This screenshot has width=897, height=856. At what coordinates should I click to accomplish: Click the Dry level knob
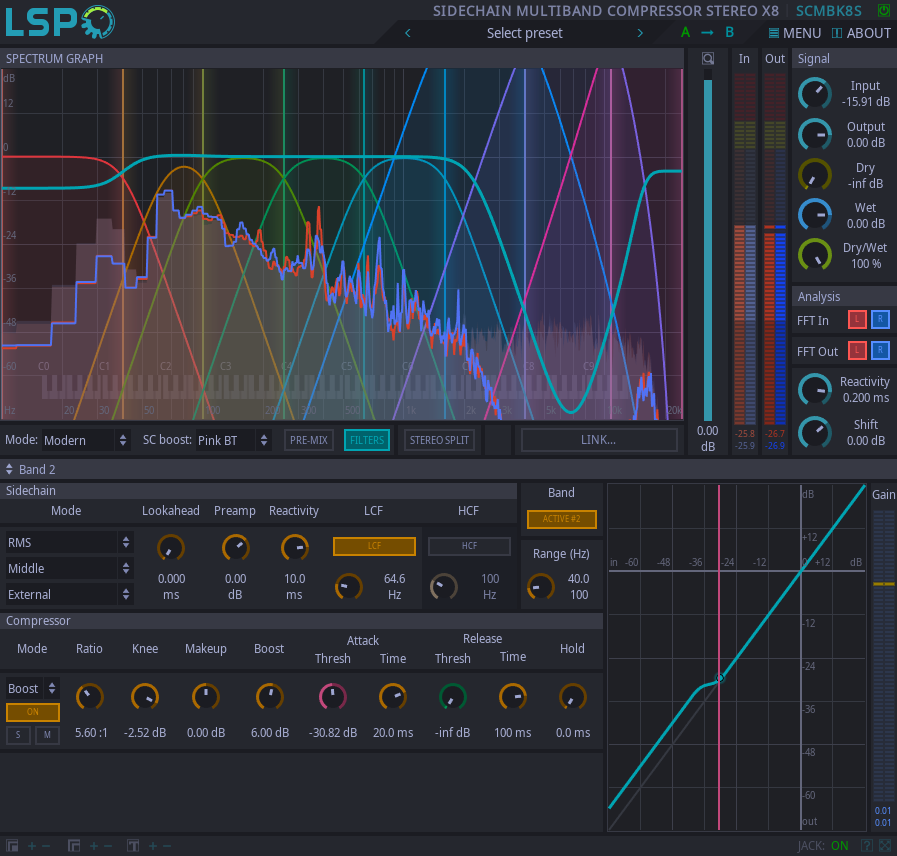point(815,175)
